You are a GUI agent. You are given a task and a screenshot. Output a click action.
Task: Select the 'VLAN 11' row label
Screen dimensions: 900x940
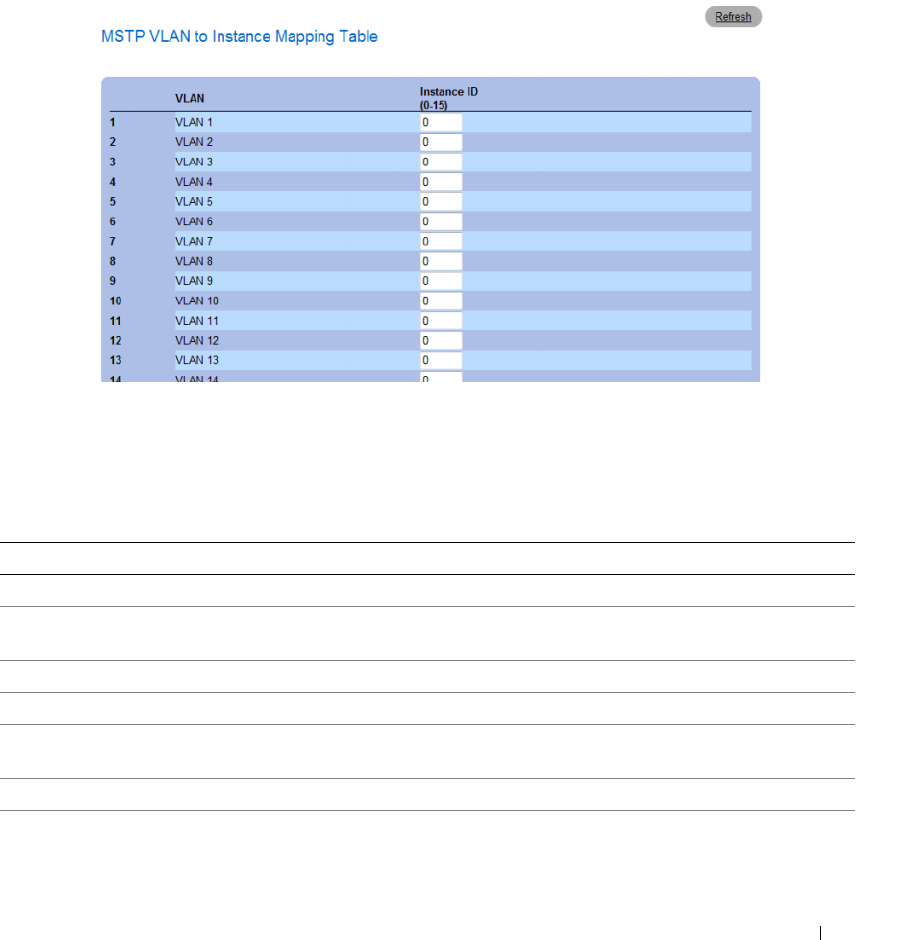click(197, 321)
